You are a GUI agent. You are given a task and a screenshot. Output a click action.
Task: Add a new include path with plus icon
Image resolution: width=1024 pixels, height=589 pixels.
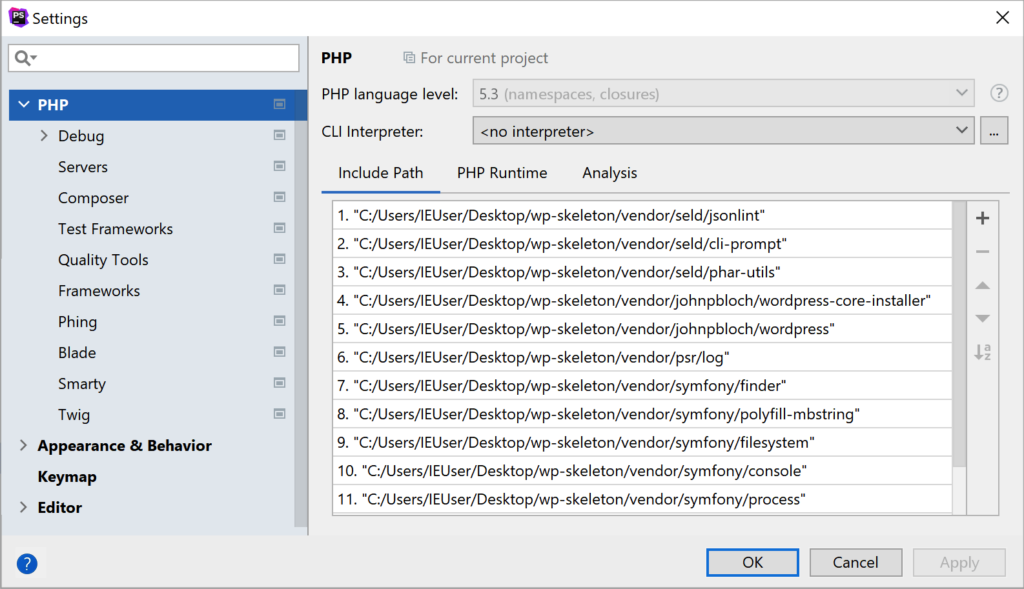pyautogui.click(x=982, y=218)
